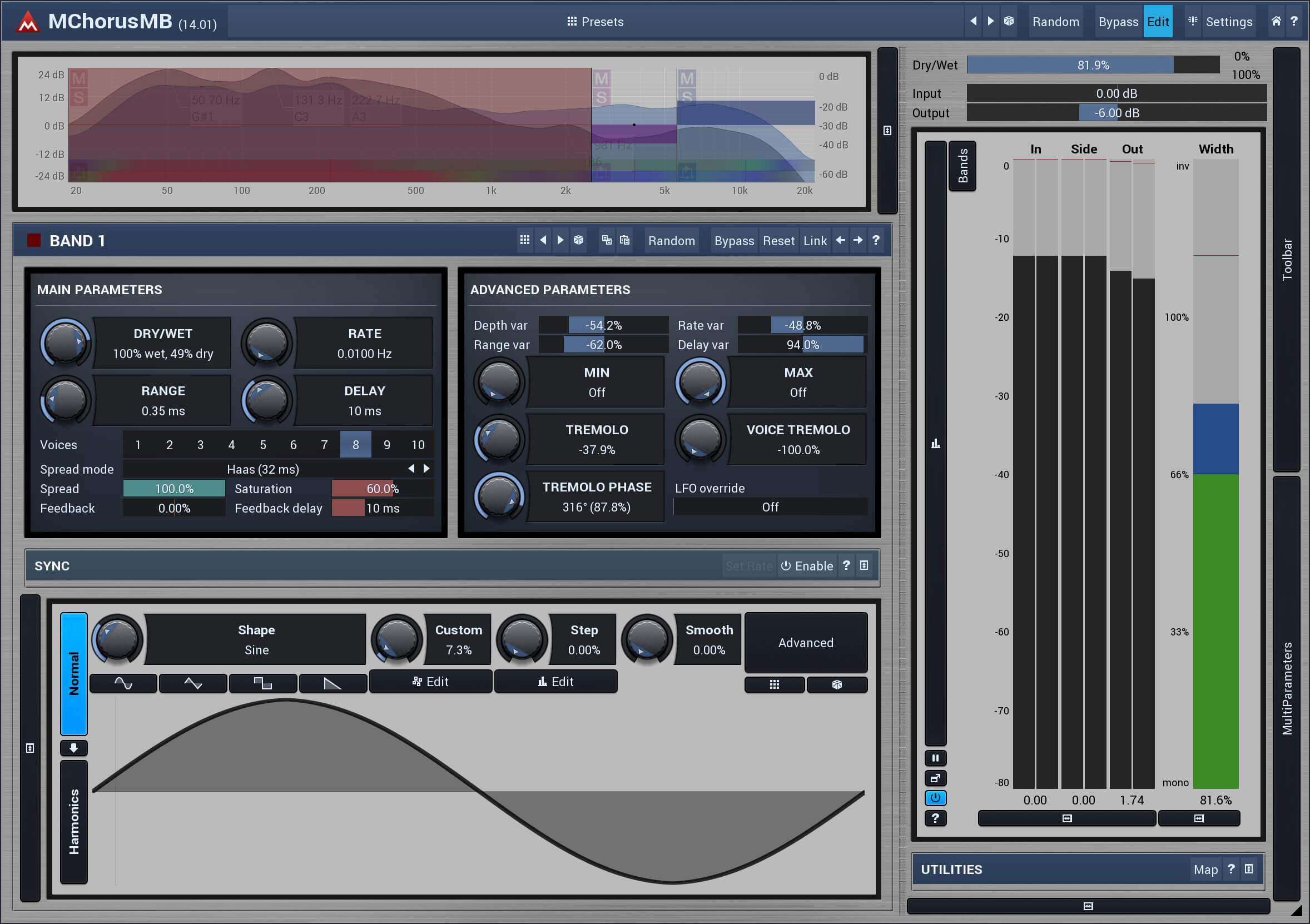This screenshot has width=1310, height=924.
Task: Collapse the Utilities panel with the expander icon
Action: pos(1249,868)
